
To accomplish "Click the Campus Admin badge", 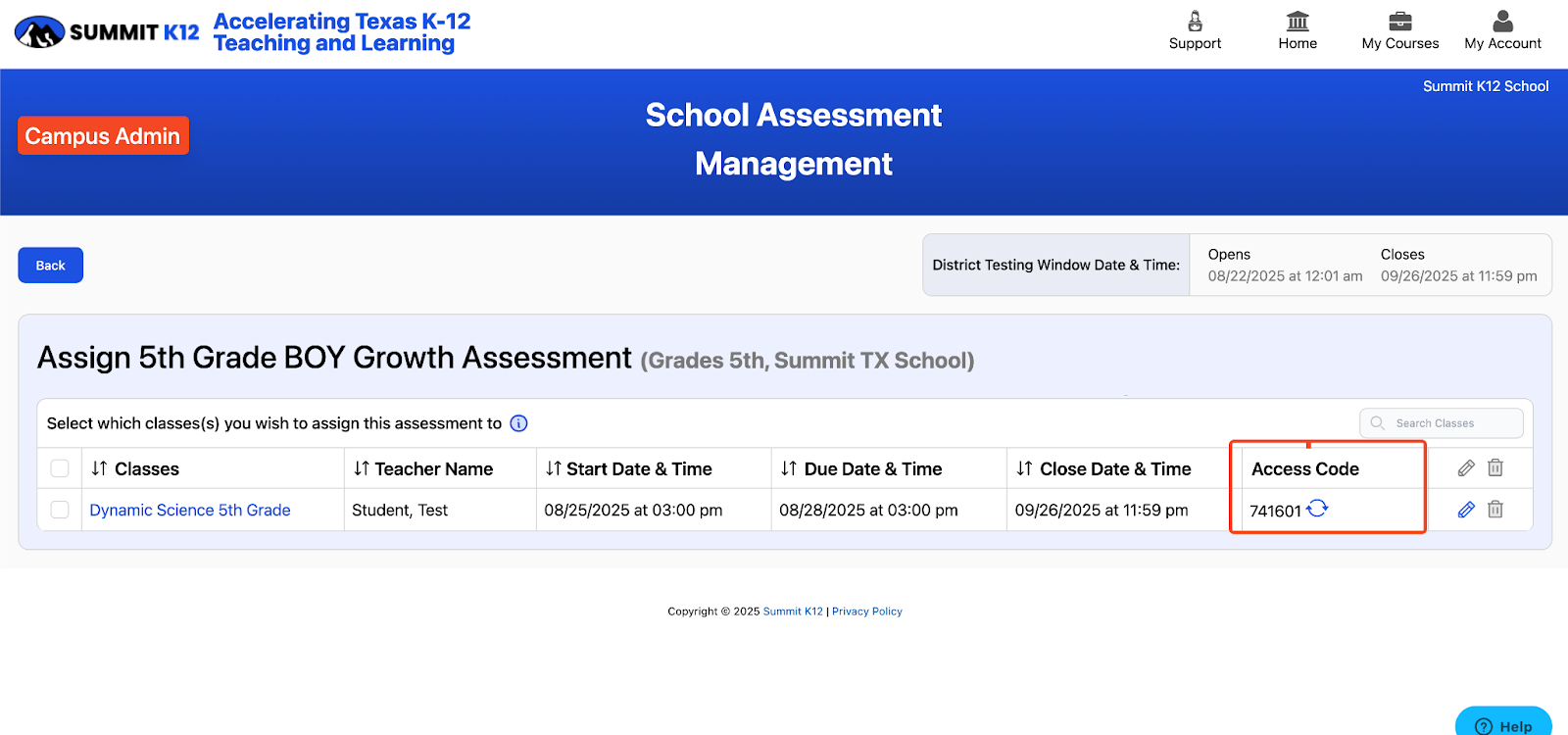I will click(103, 136).
